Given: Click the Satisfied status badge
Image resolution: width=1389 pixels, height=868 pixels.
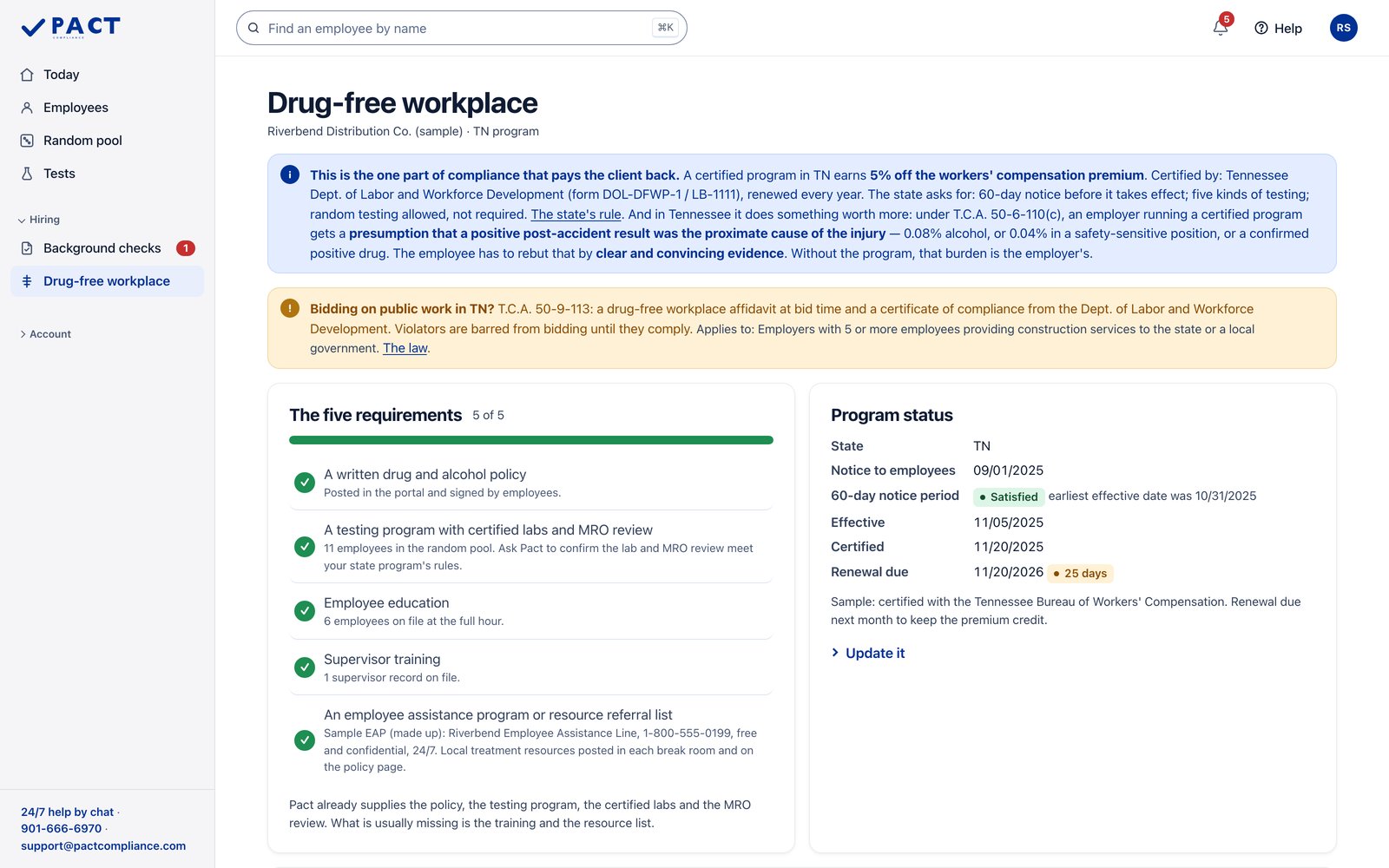Looking at the screenshot, I should 1009,497.
